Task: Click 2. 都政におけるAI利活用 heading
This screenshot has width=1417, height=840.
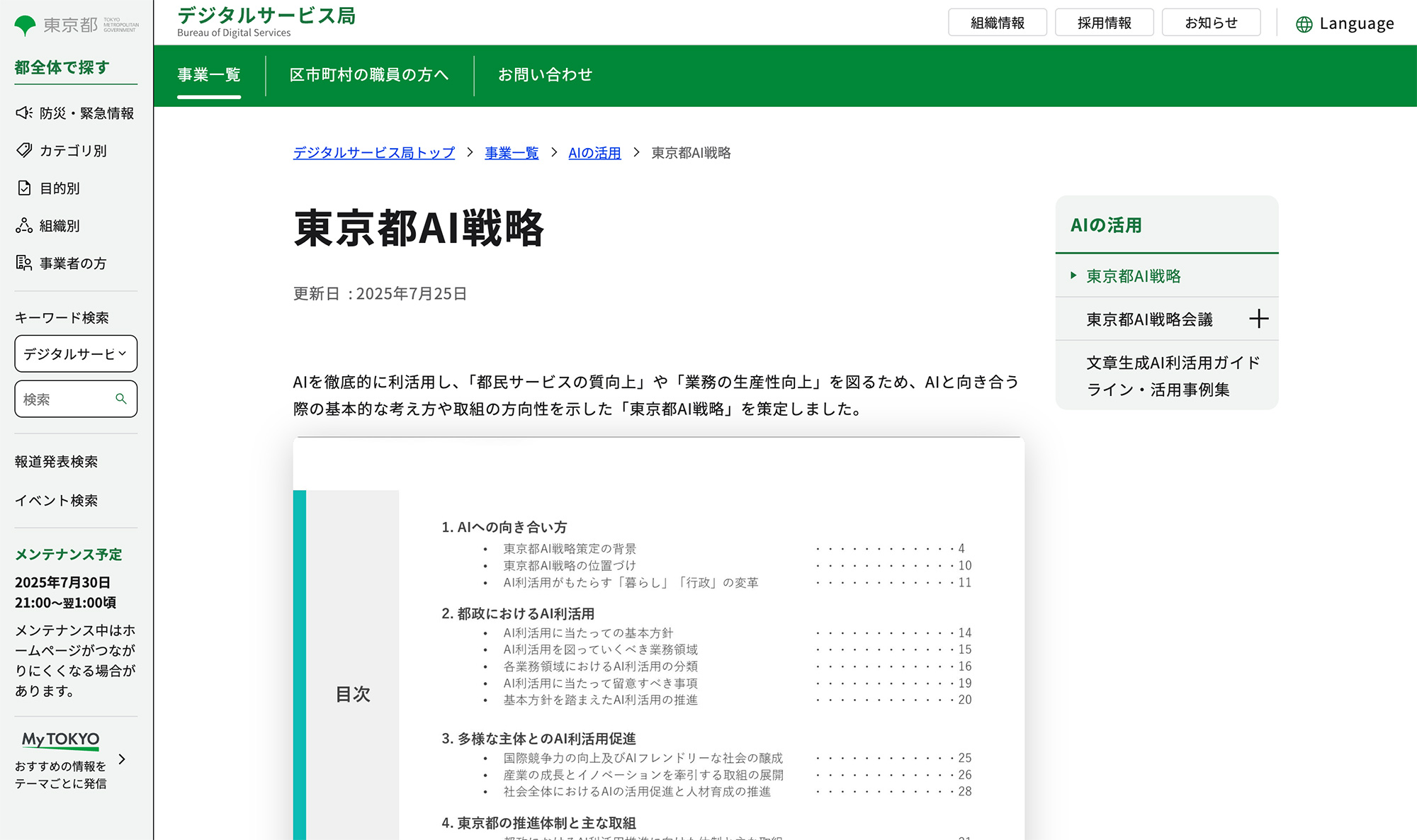Action: pyautogui.click(x=518, y=614)
